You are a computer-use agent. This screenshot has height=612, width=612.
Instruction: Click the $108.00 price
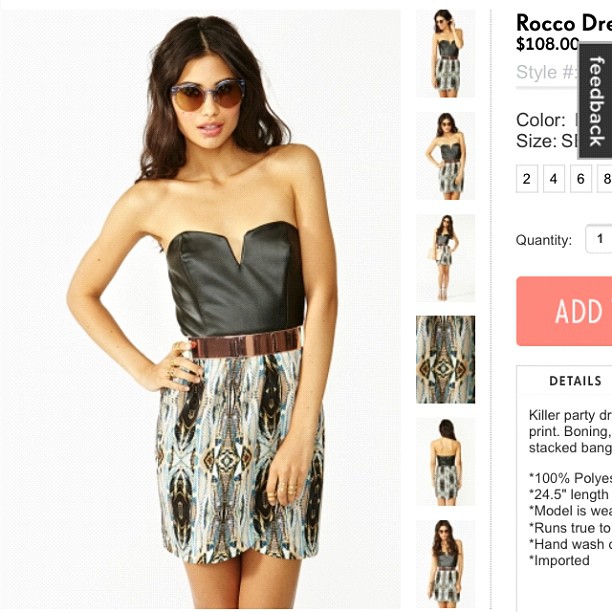click(547, 44)
